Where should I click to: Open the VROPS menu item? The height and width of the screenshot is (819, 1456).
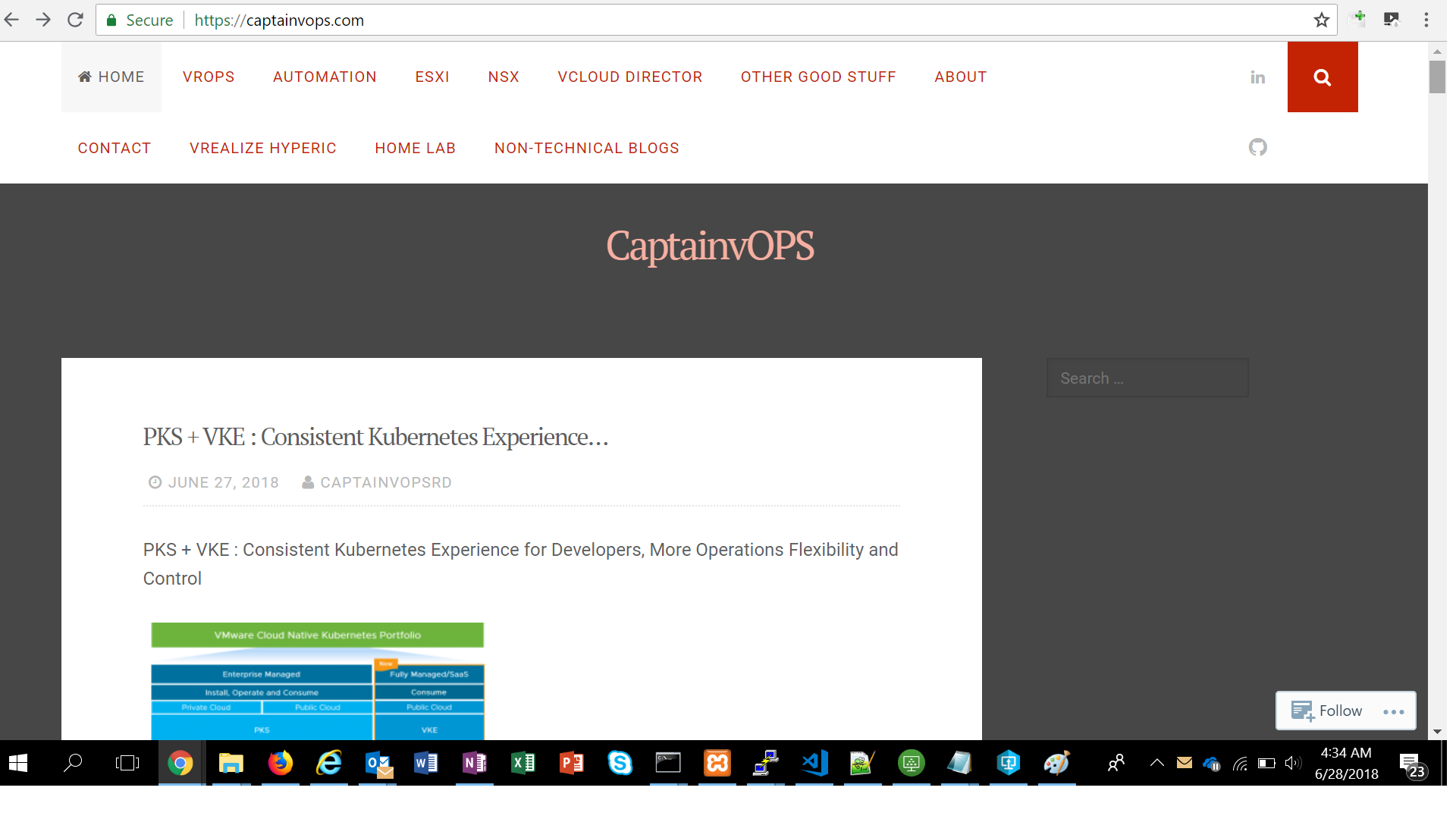pos(209,77)
